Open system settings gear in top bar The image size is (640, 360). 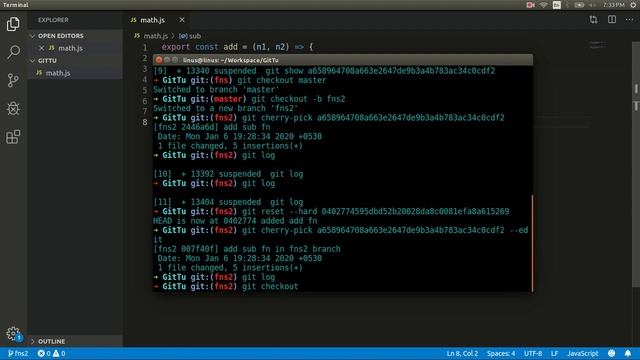pyautogui.click(x=633, y=5)
